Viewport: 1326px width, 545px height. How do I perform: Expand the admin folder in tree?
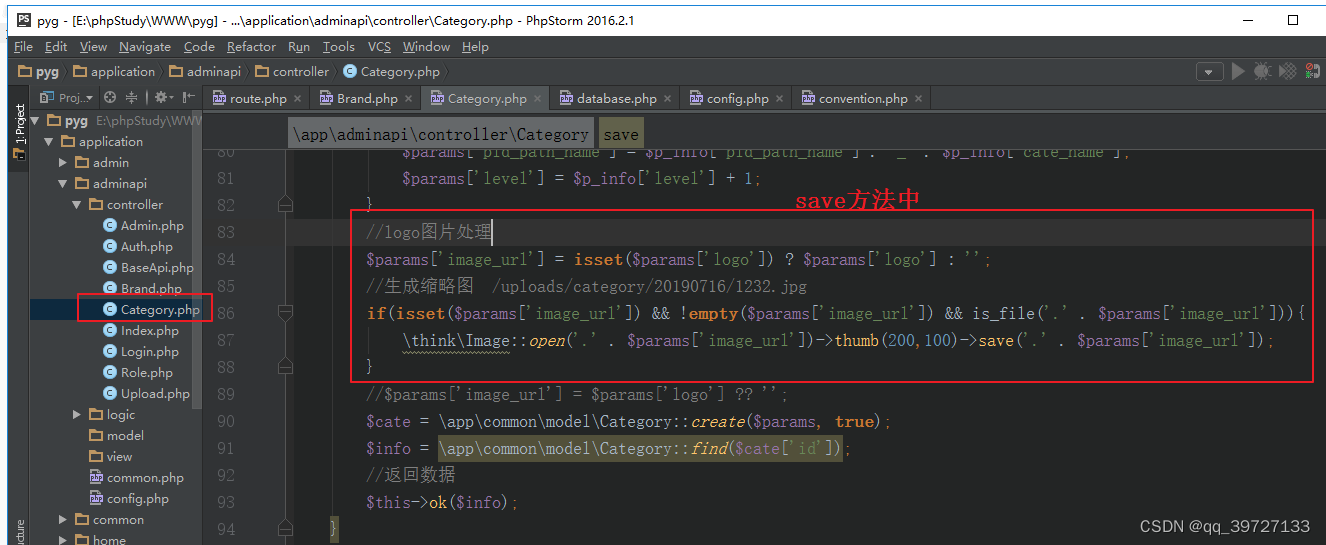[x=64, y=162]
